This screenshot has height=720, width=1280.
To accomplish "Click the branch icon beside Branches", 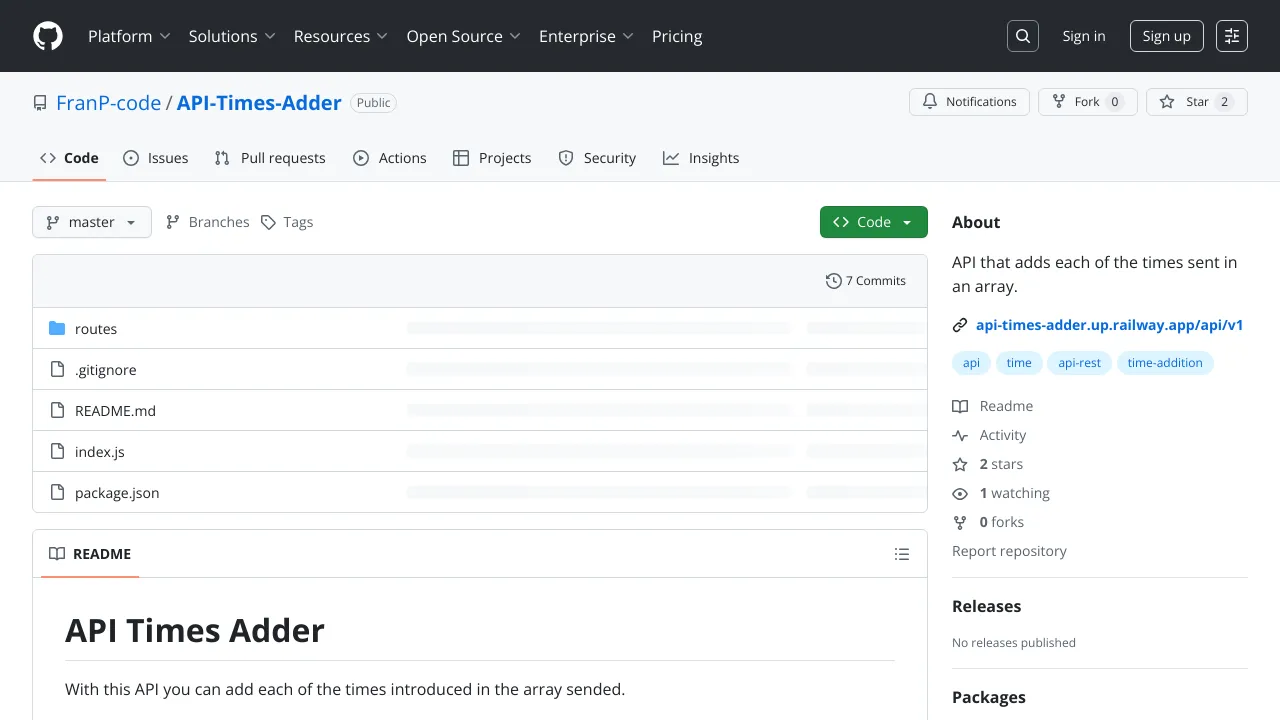I will [173, 222].
